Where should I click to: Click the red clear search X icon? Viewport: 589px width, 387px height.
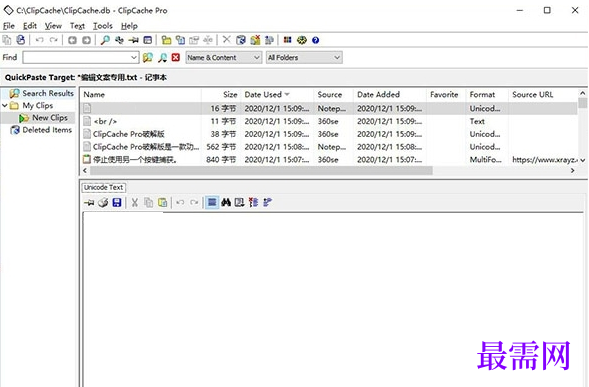click(x=175, y=57)
